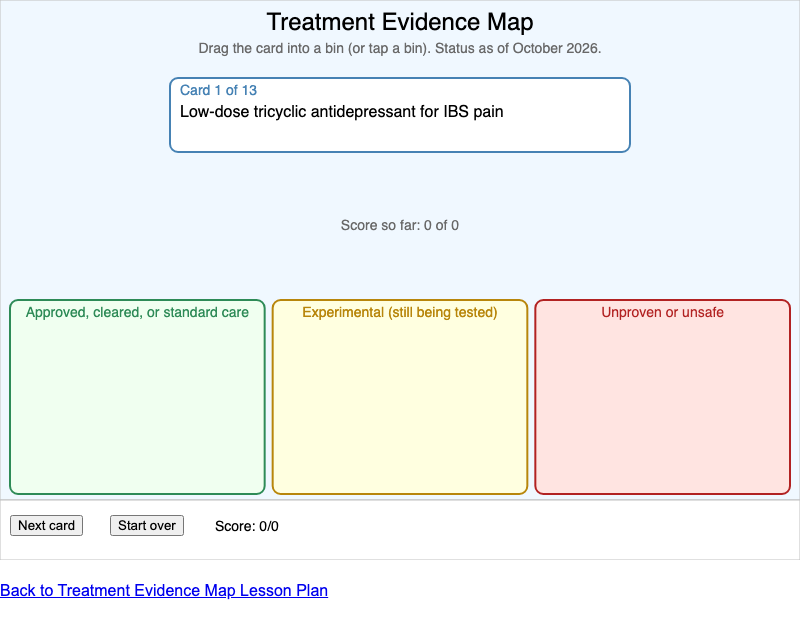Click the 'Score: 0/0' status text
800x620 pixels.
(x=247, y=526)
